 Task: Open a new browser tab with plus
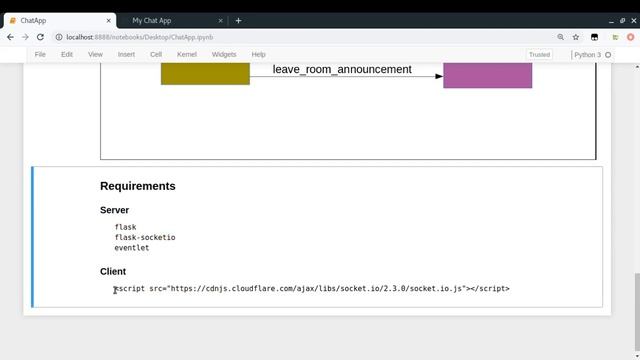click(x=238, y=20)
